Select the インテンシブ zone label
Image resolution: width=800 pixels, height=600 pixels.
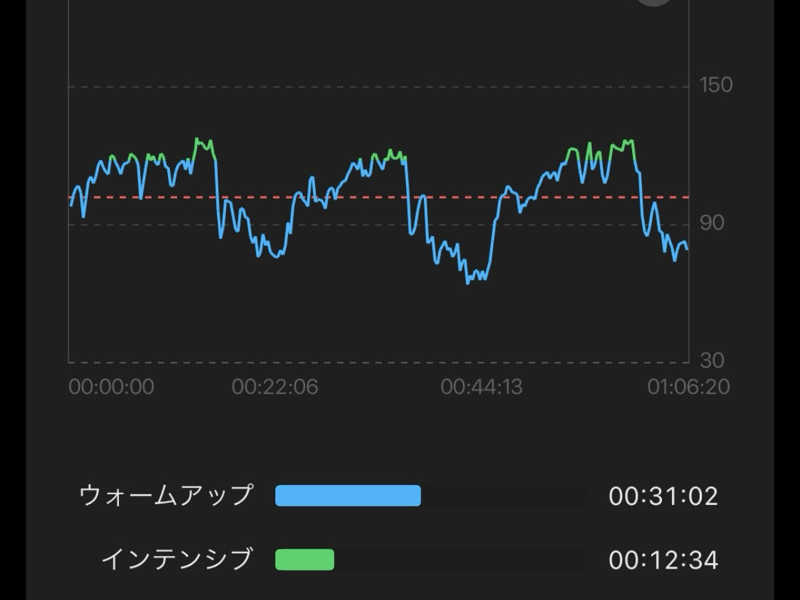177,559
